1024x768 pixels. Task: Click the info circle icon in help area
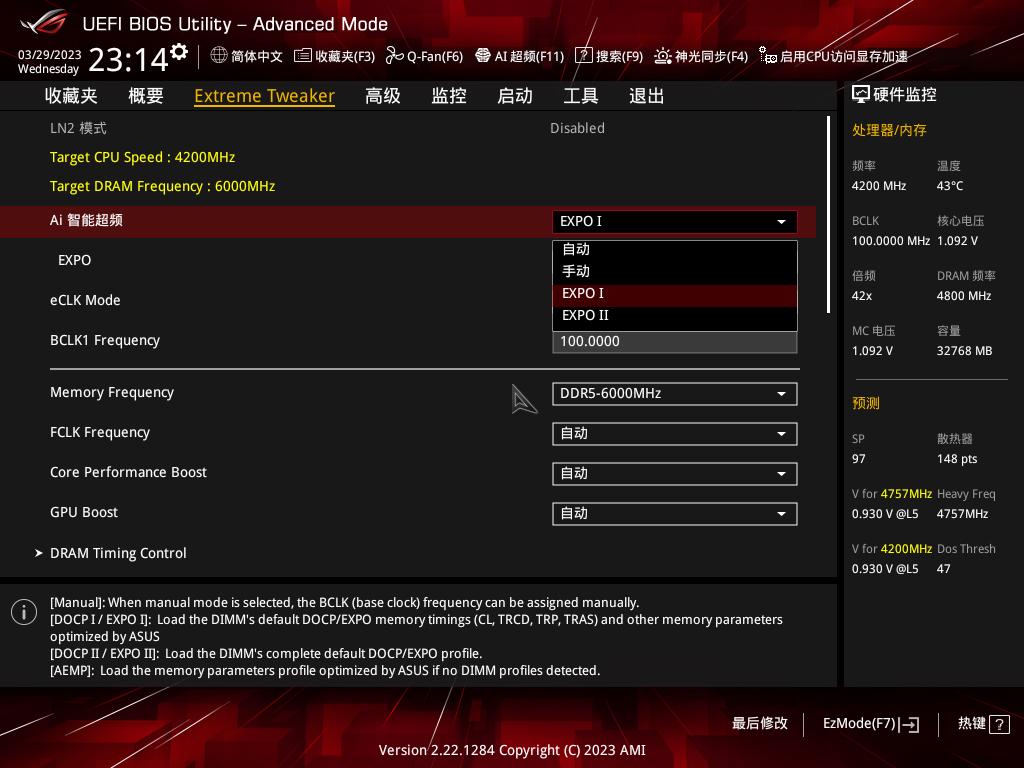[24, 612]
